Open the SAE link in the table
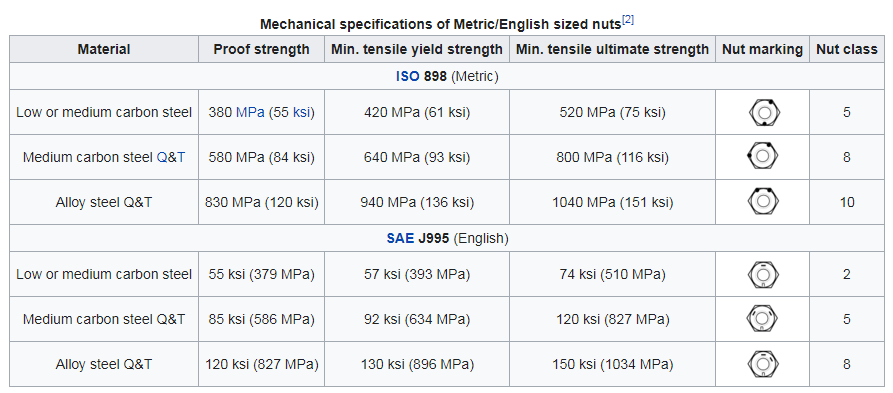Viewport: 893px width, 393px height. pos(400,239)
